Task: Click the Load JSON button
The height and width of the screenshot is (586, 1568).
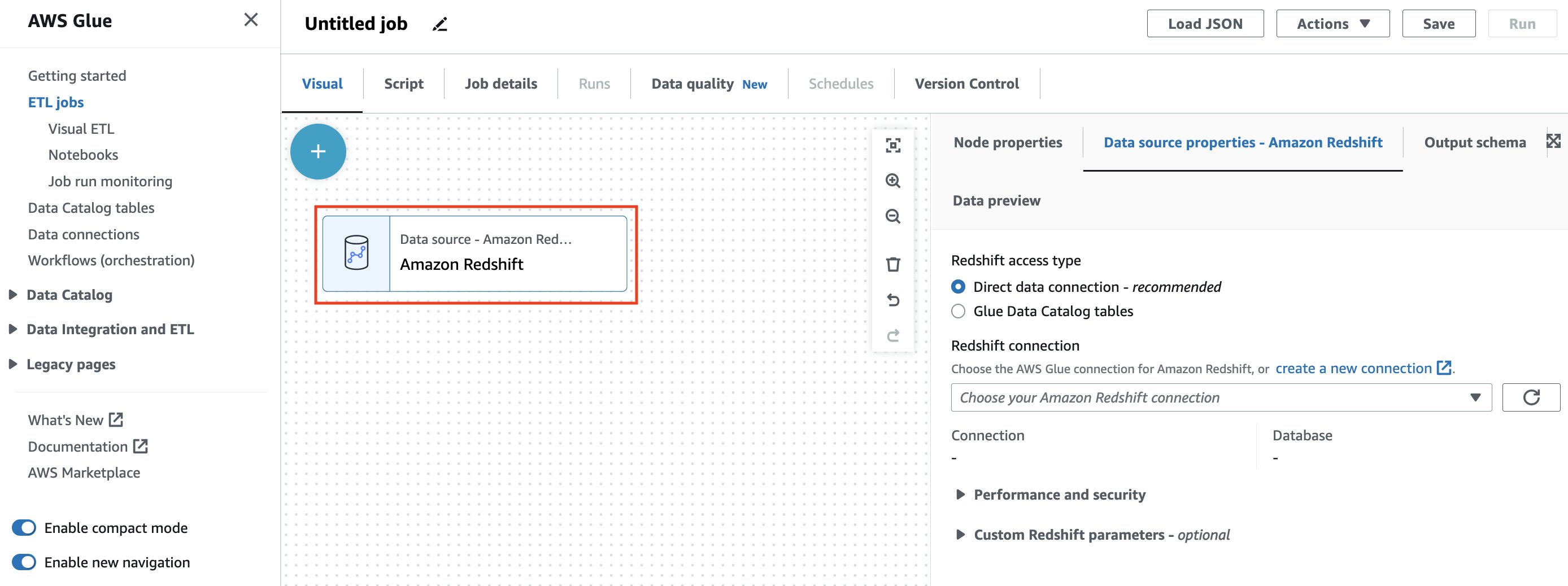Action: [1205, 24]
